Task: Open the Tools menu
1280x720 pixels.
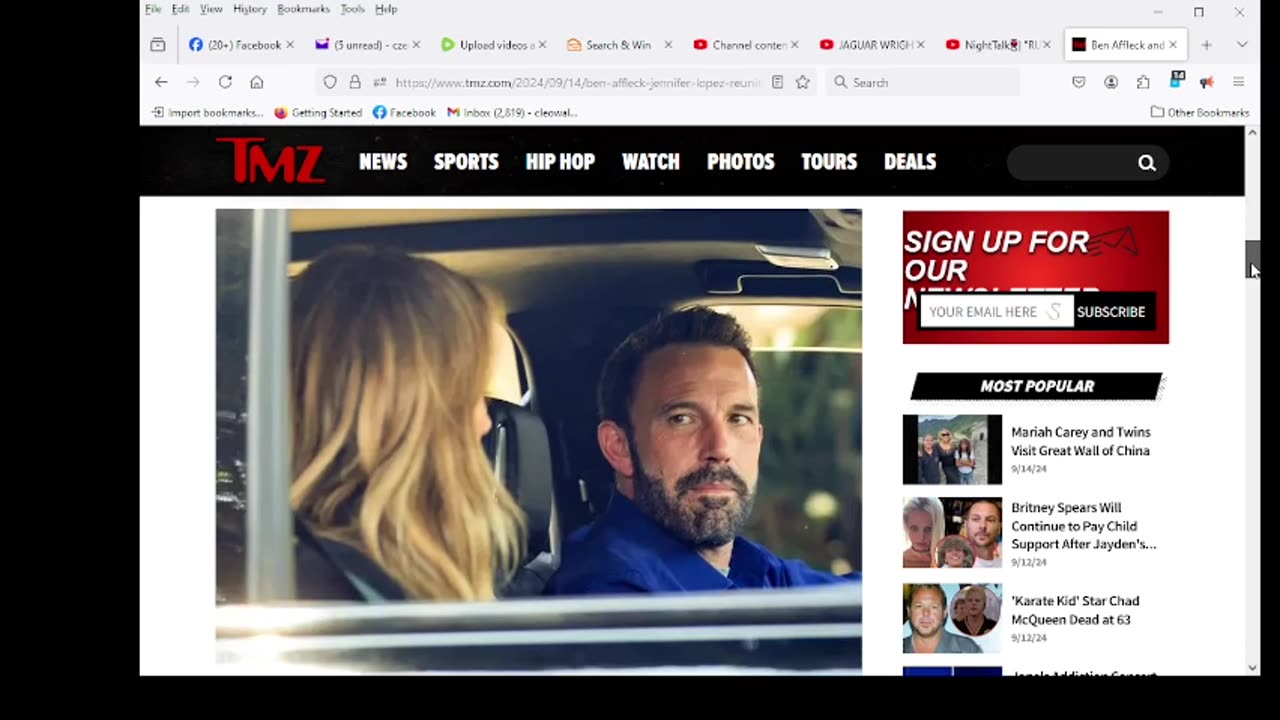Action: 352,9
